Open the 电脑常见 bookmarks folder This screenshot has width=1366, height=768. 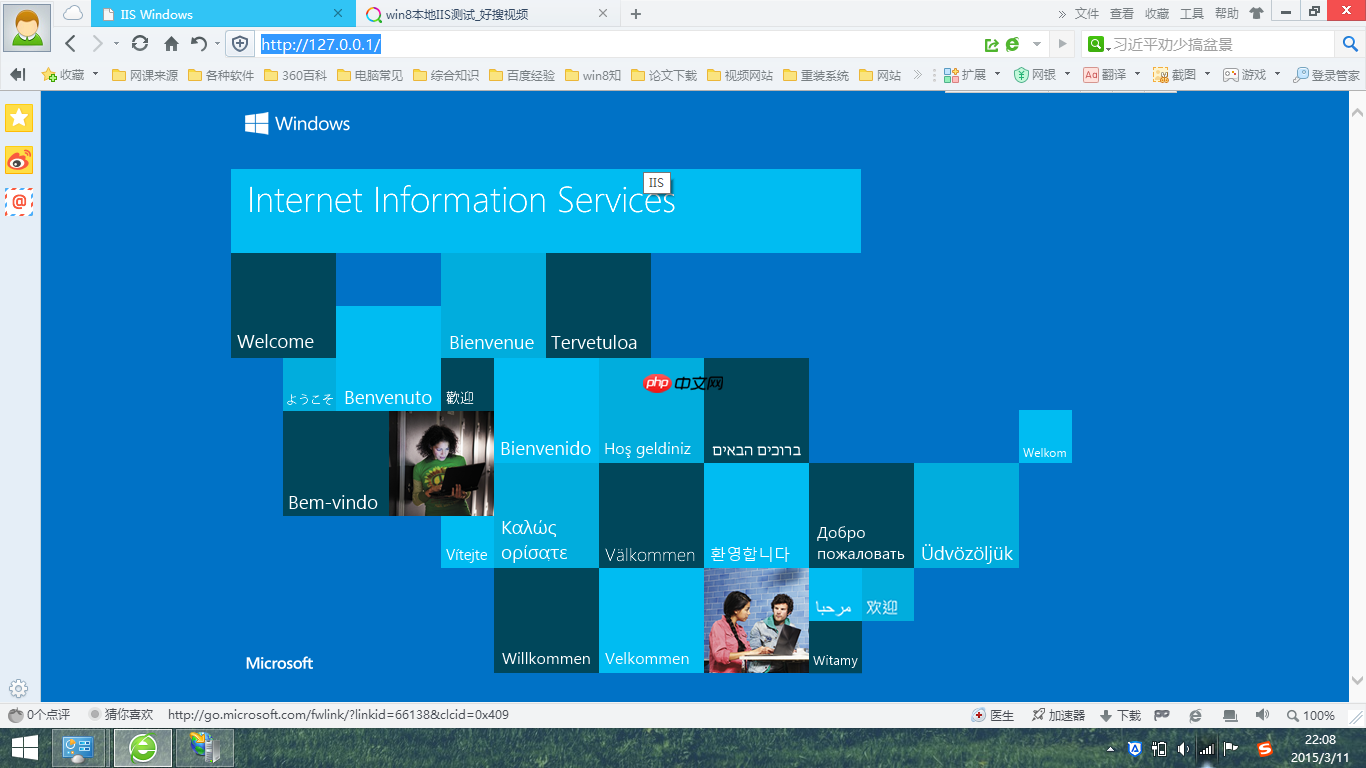click(x=371, y=75)
